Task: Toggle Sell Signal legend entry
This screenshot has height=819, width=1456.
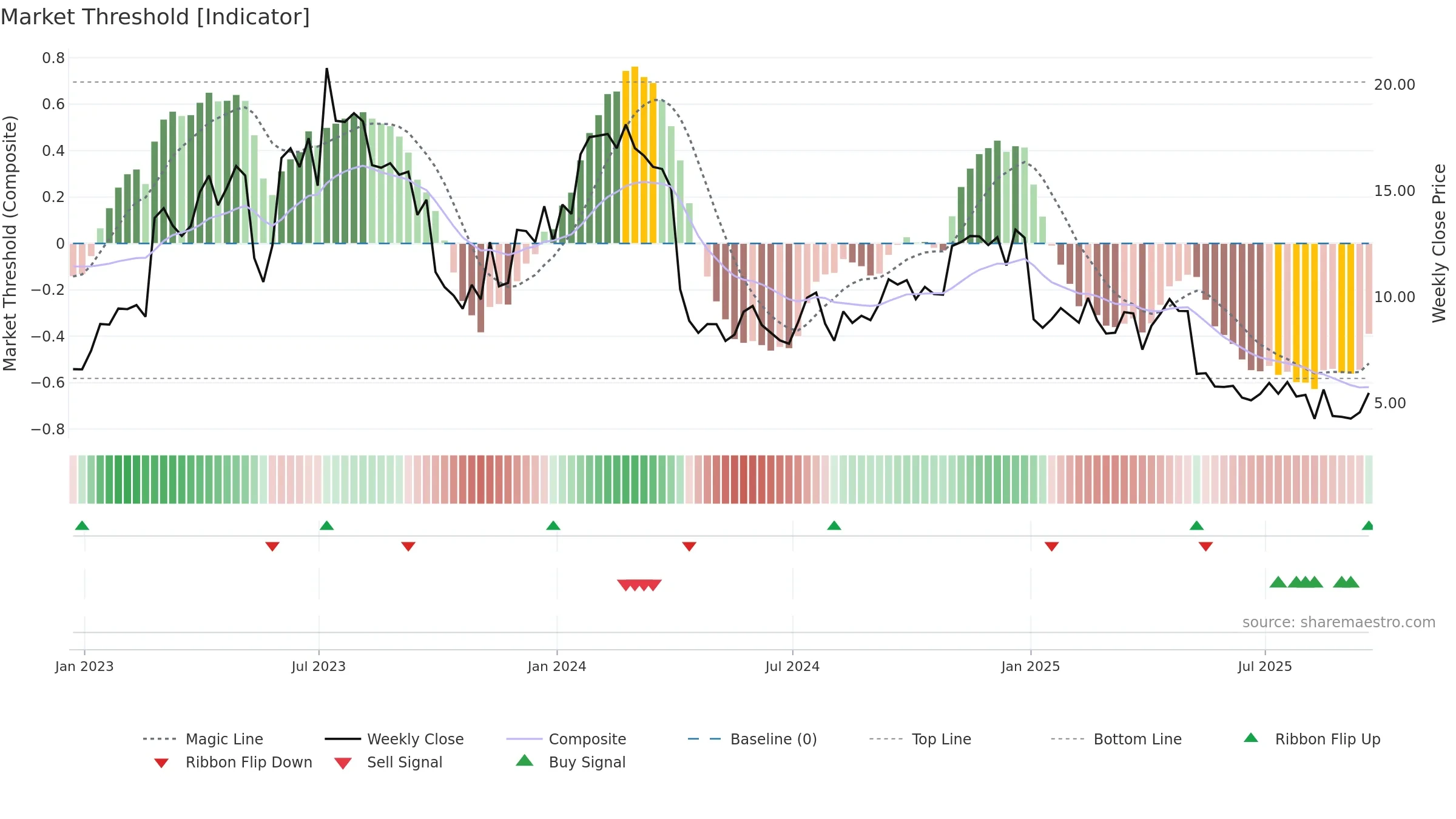Action: pos(388,762)
